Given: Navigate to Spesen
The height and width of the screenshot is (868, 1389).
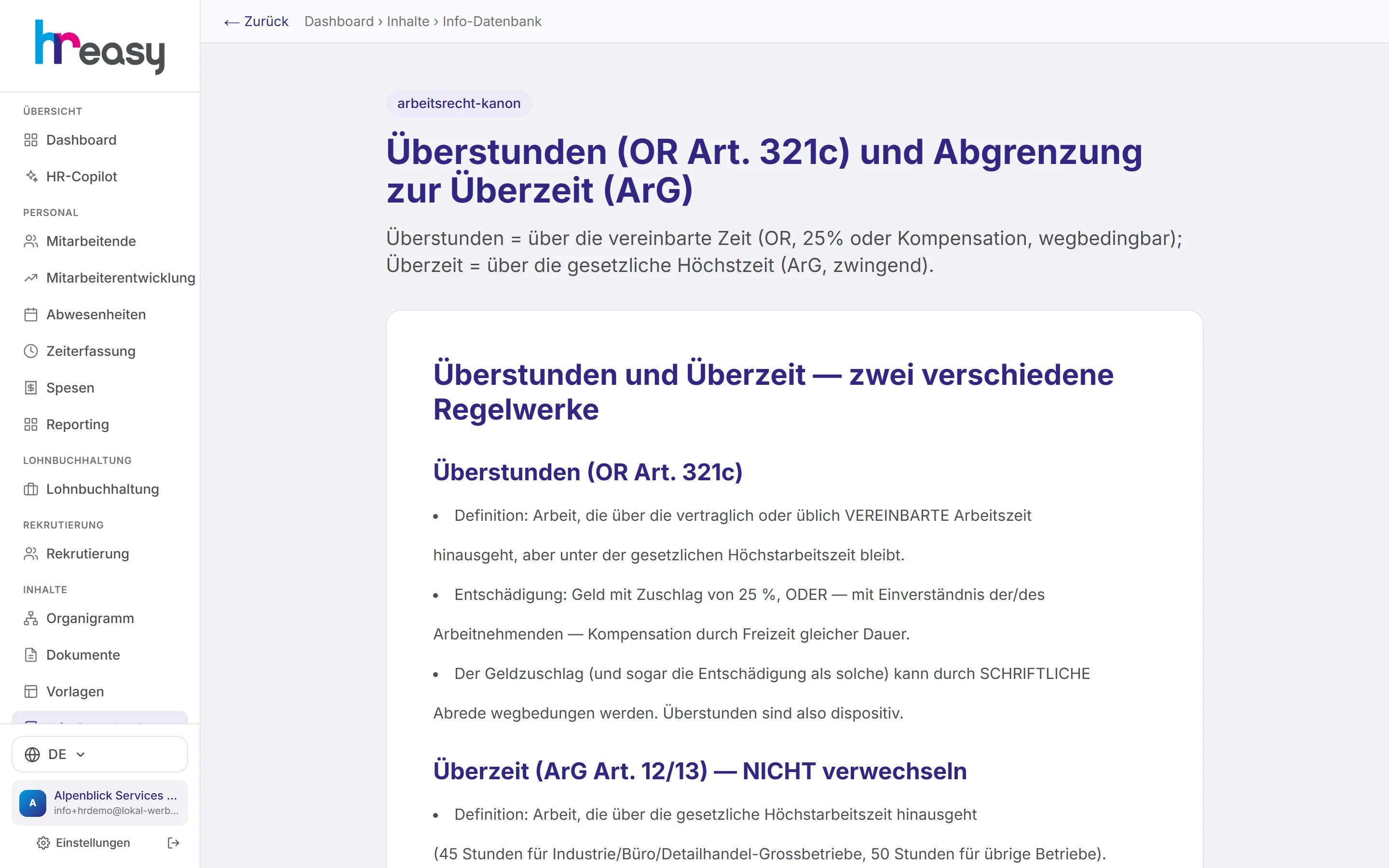Looking at the screenshot, I should point(100,388).
